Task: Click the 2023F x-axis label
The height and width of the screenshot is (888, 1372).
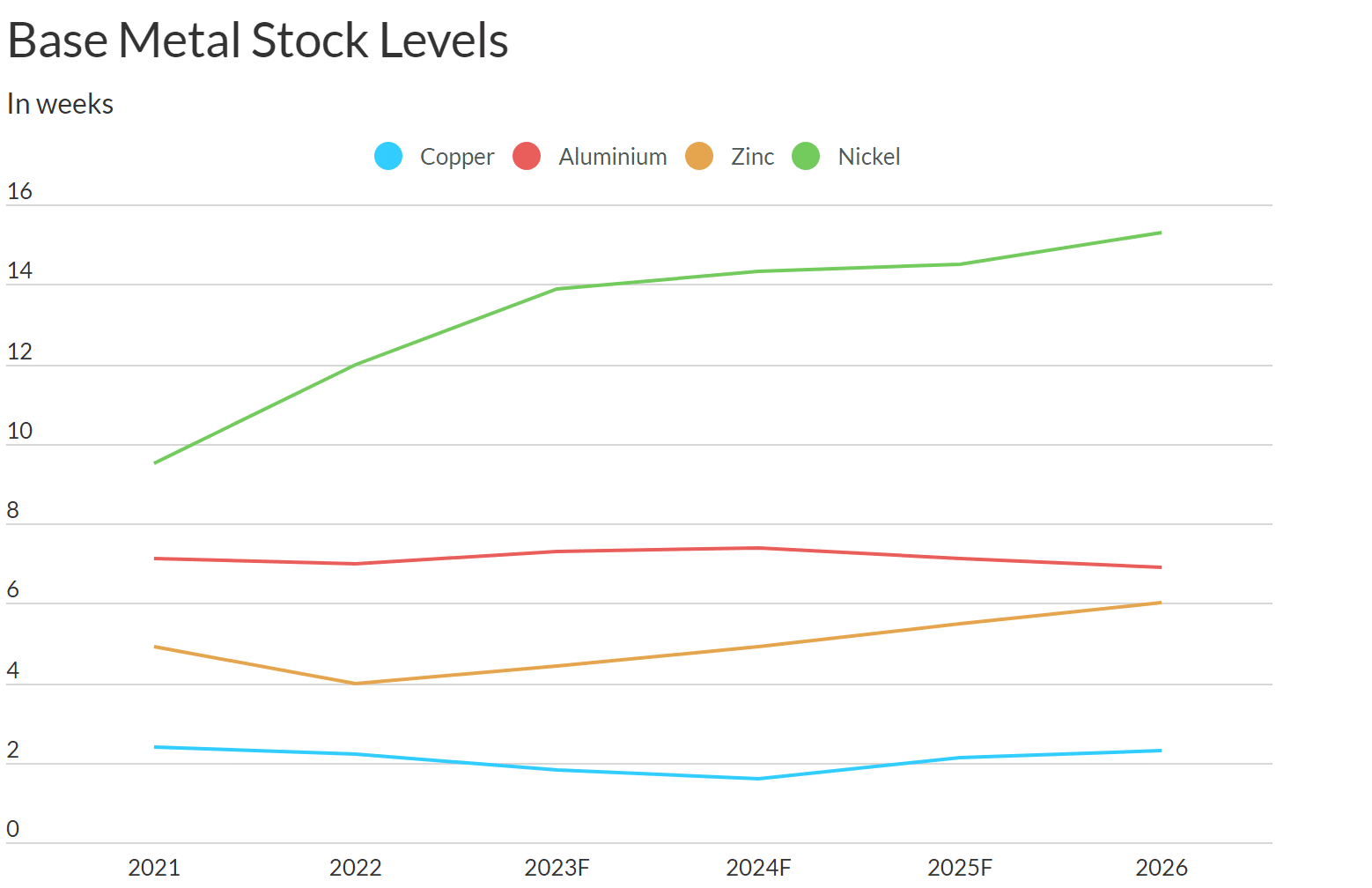Action: coord(557,868)
